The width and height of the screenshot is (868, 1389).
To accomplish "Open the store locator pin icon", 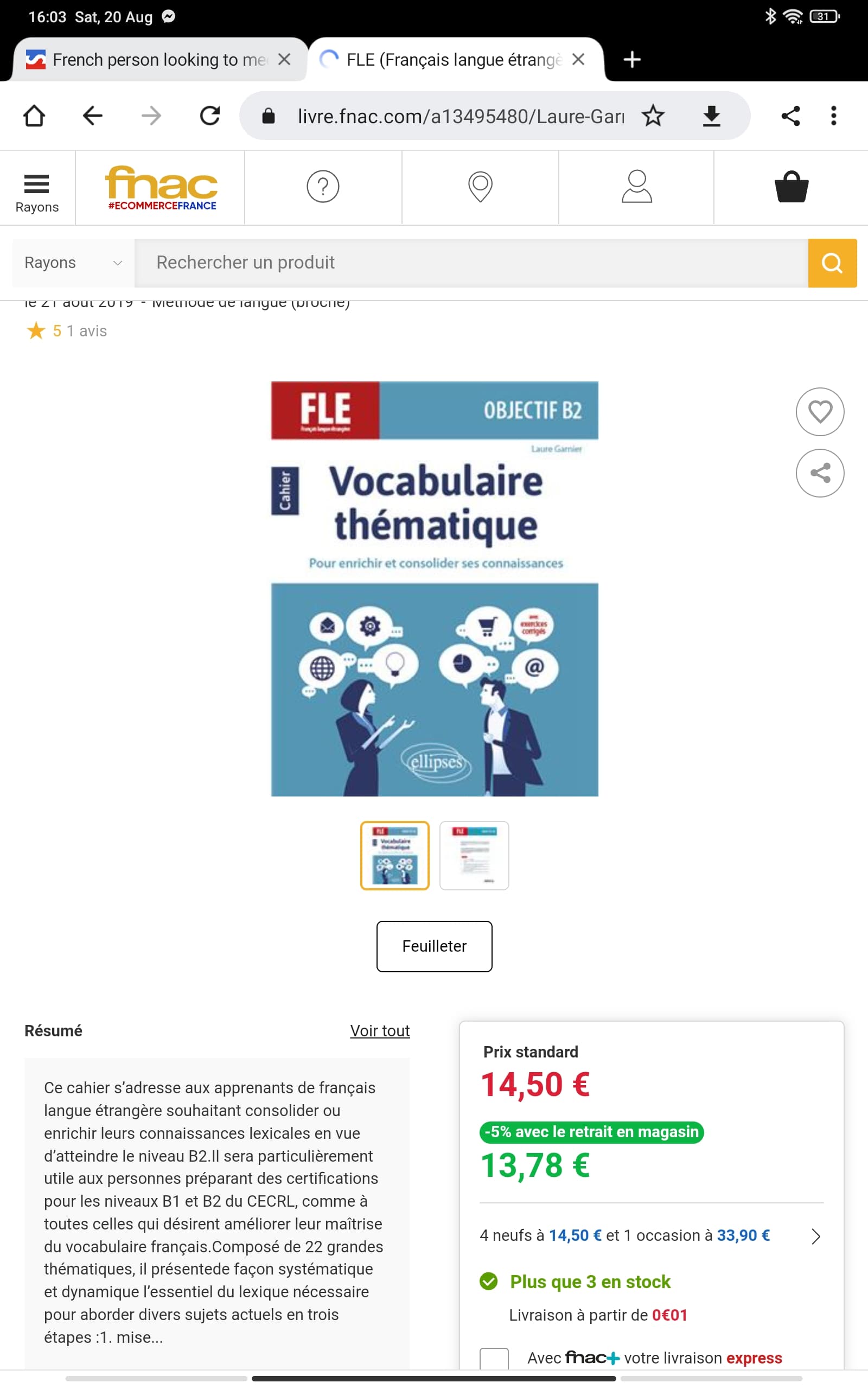I will [x=480, y=187].
